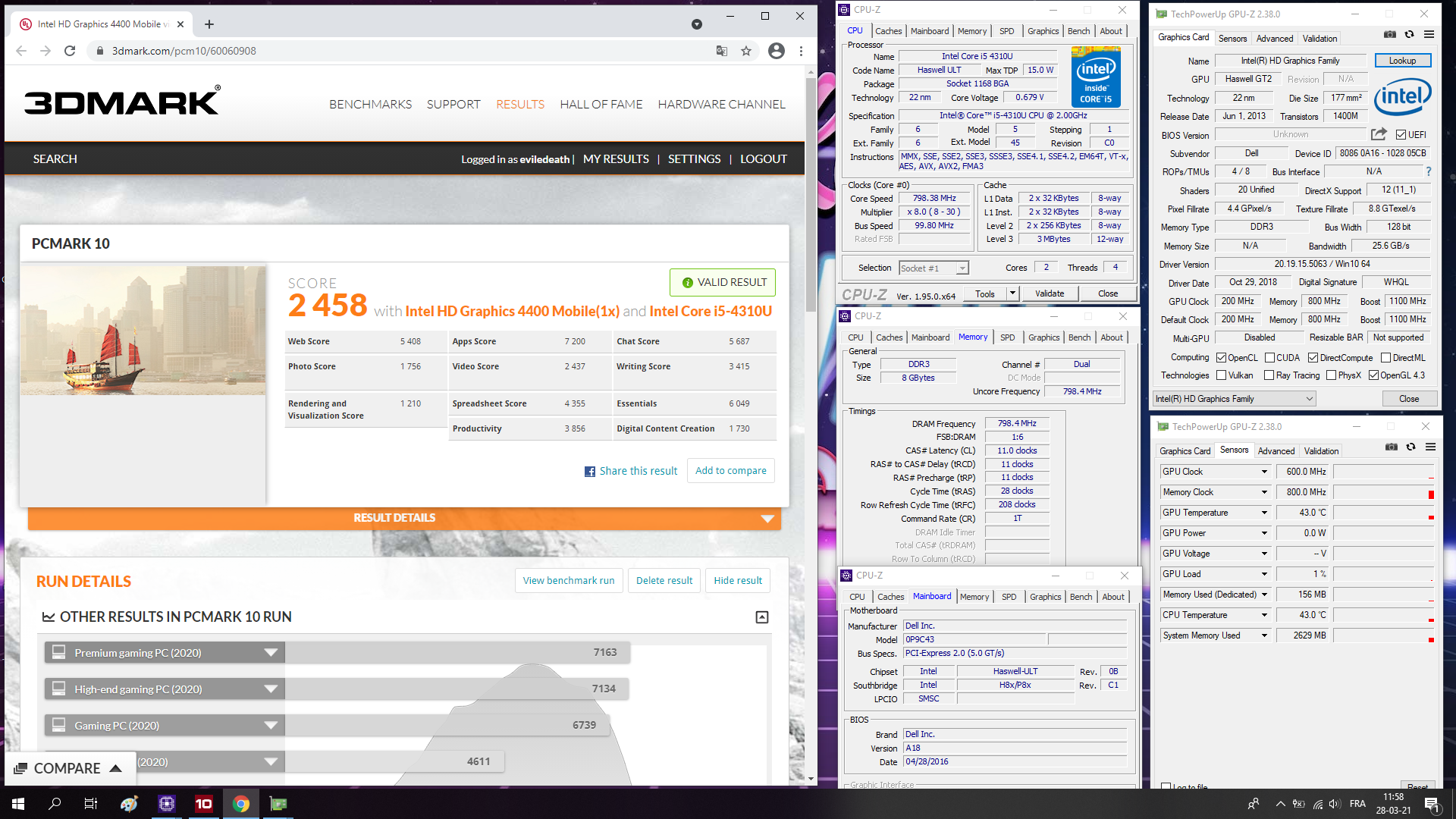This screenshot has width=1456, height=819.
Task: Open the PCMark 10 taskbar icon
Action: [204, 804]
